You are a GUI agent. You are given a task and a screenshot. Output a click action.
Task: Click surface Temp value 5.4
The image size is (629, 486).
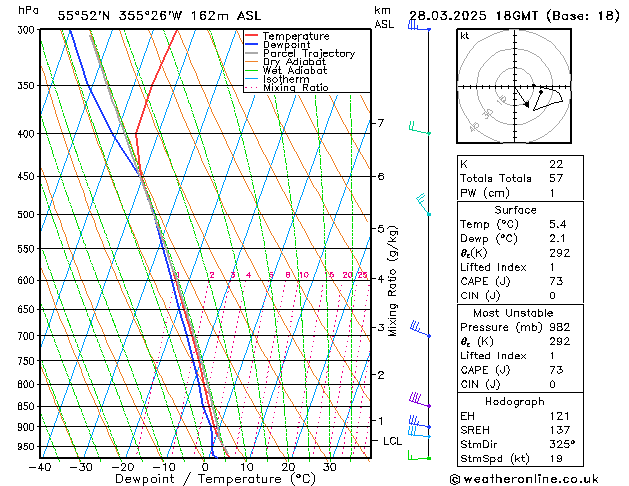point(557,224)
